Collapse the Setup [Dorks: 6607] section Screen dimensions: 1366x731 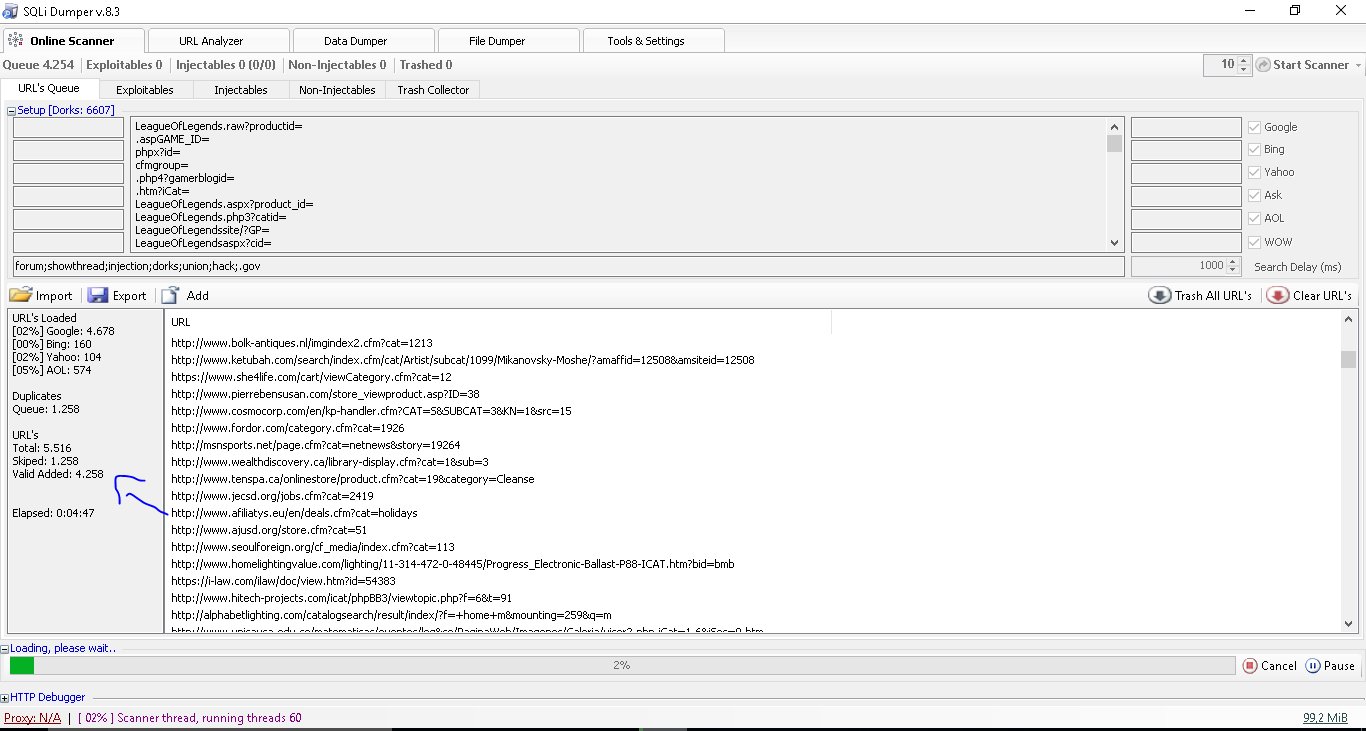pyautogui.click(x=12, y=110)
